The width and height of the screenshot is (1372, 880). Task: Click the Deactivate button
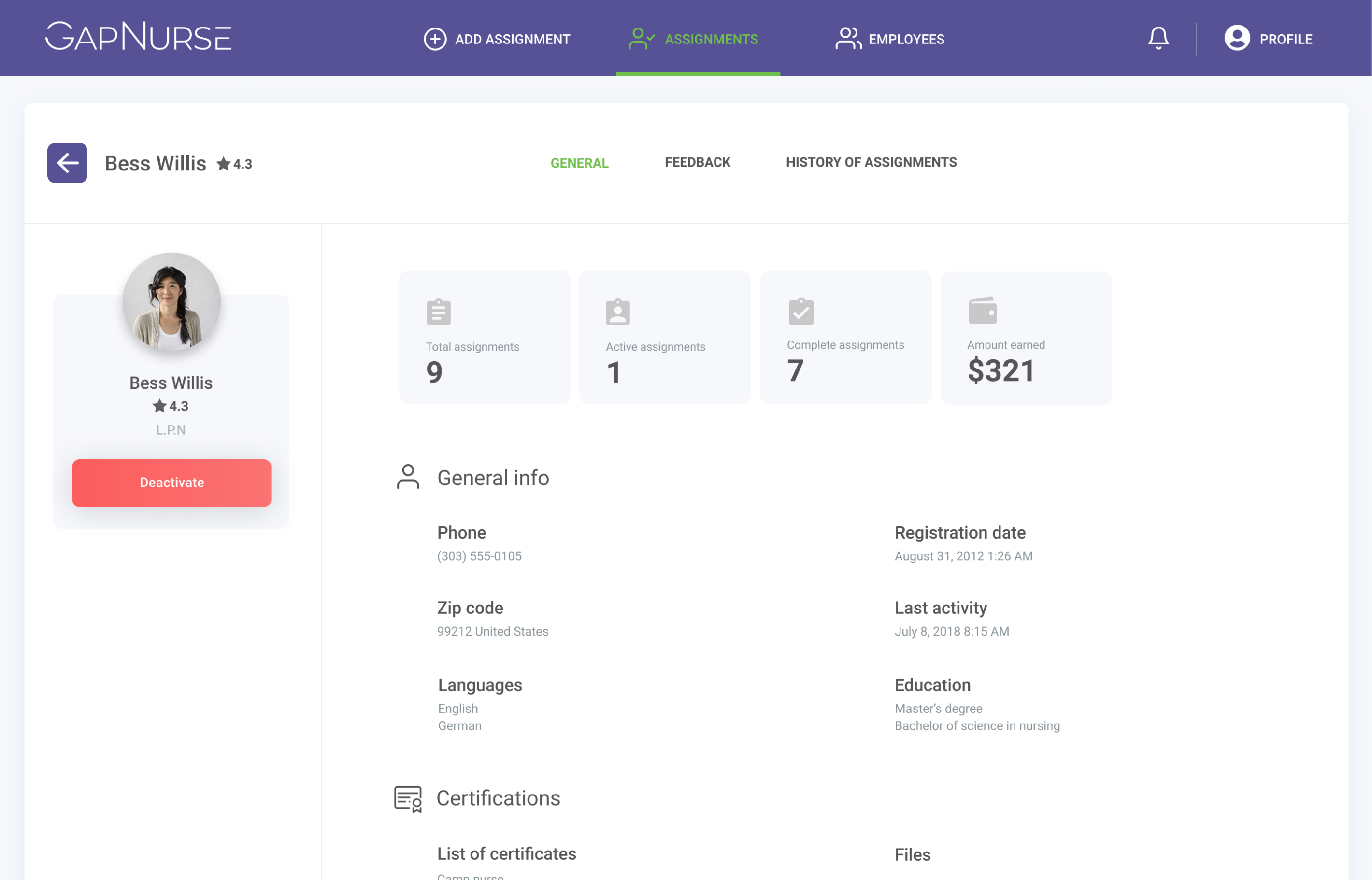[171, 483]
